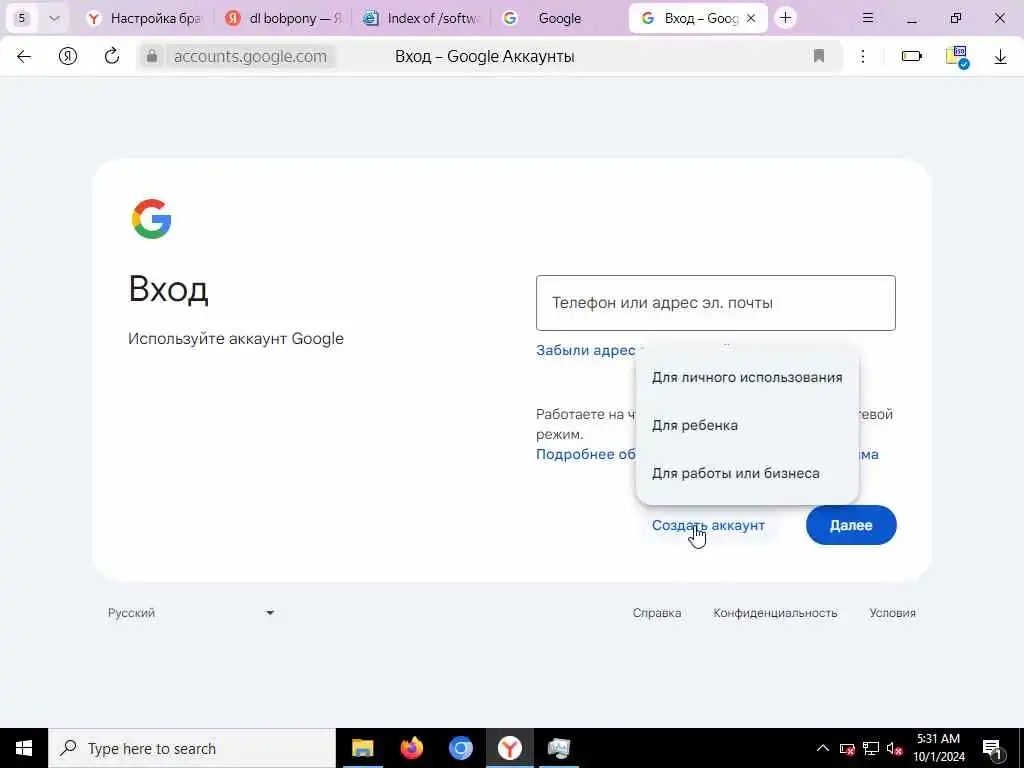Screen dimensions: 1024x768
Task: Choose Для работы или бизнеса option
Action: pyautogui.click(x=746, y=473)
